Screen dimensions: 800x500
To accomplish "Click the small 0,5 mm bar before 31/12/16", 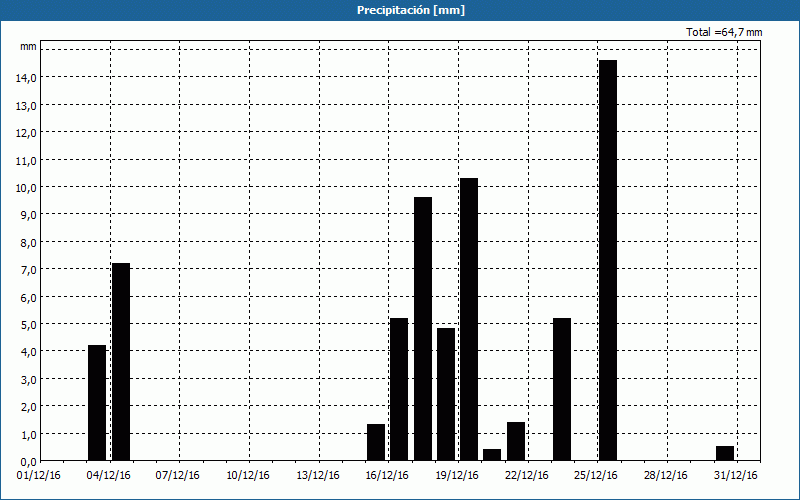I will pos(725,454).
